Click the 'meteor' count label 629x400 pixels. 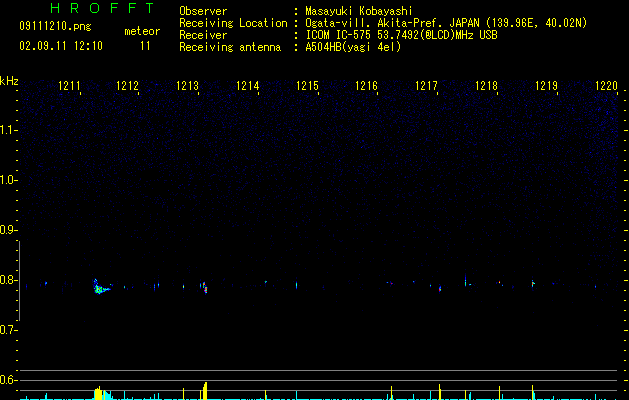pos(142,31)
